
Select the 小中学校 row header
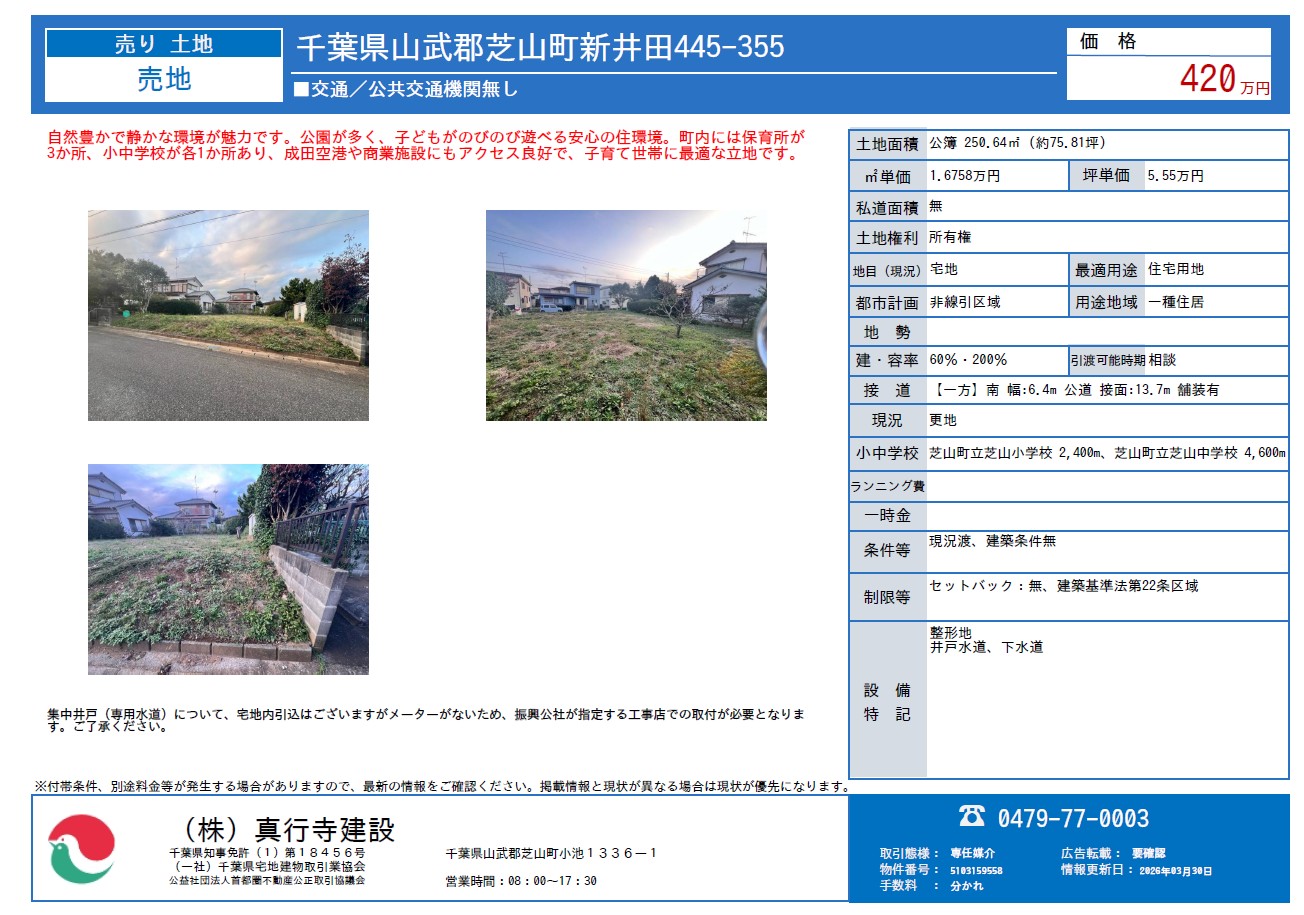click(888, 453)
